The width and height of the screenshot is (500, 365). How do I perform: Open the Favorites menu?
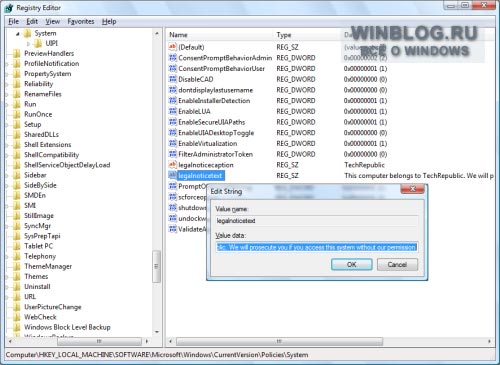(x=81, y=22)
